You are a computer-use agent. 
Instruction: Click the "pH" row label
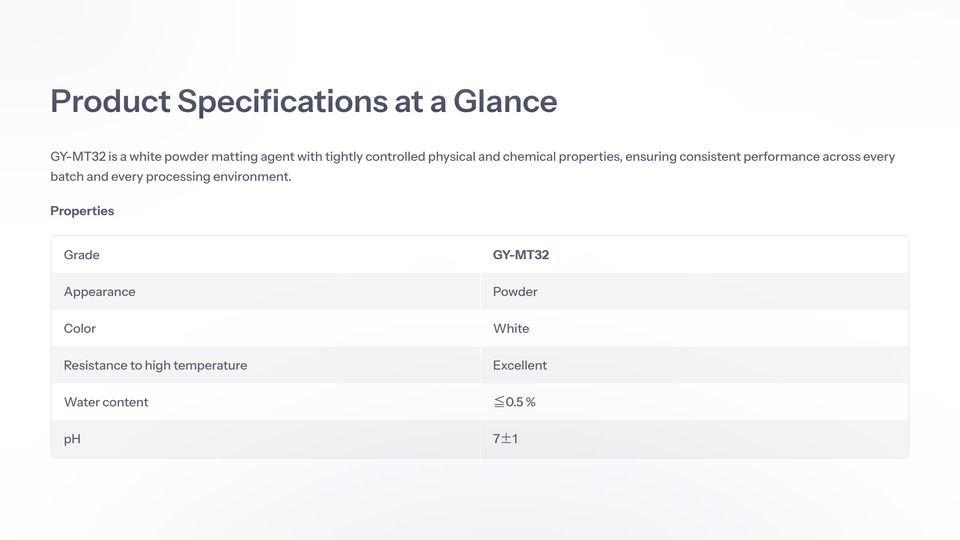click(72, 439)
